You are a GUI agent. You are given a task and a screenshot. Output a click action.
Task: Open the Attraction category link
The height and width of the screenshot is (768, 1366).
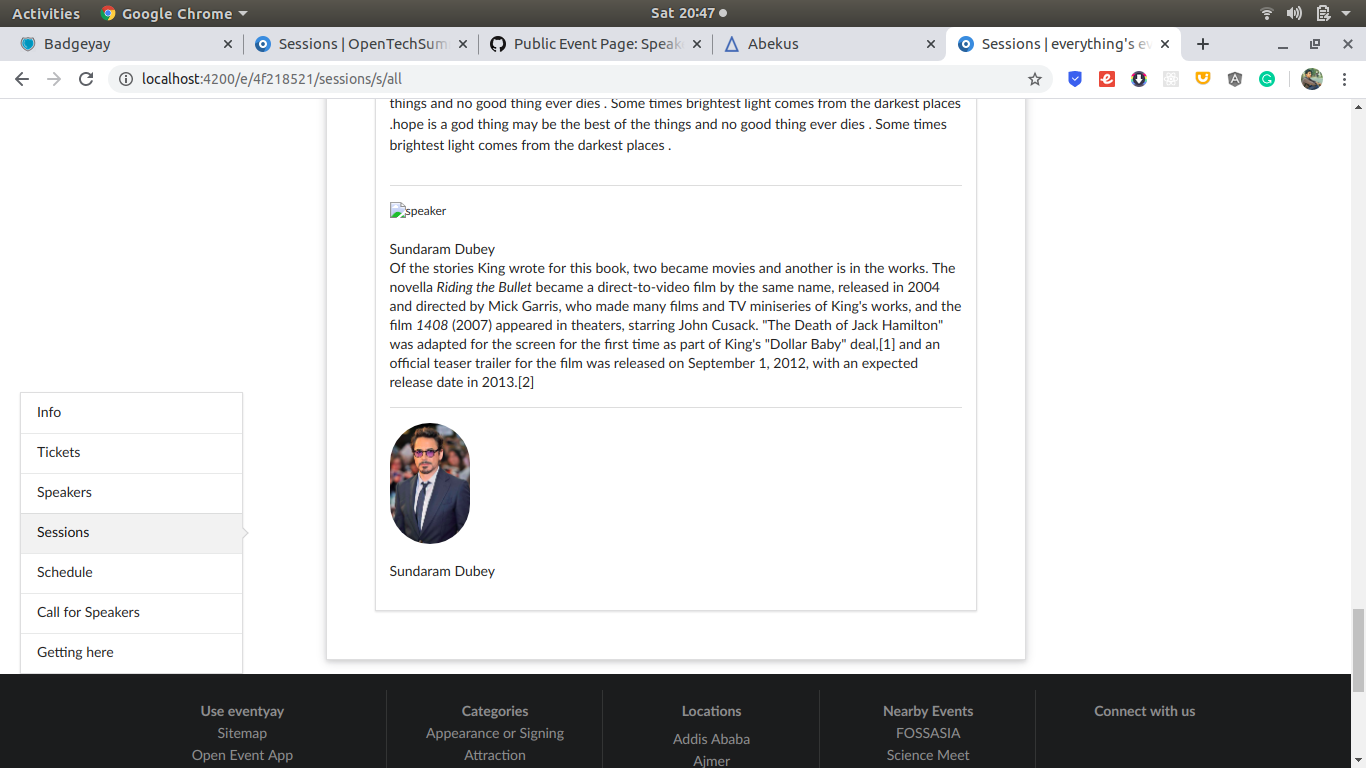495,755
